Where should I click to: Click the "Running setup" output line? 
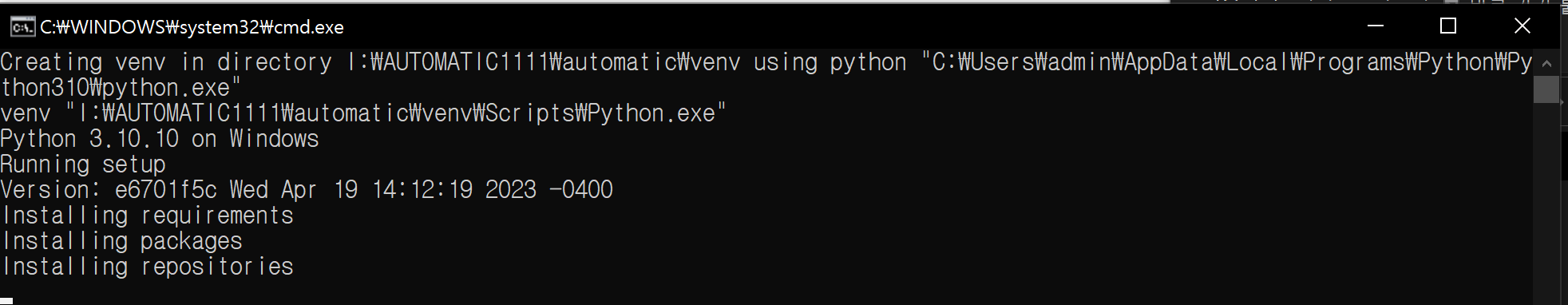click(x=83, y=164)
